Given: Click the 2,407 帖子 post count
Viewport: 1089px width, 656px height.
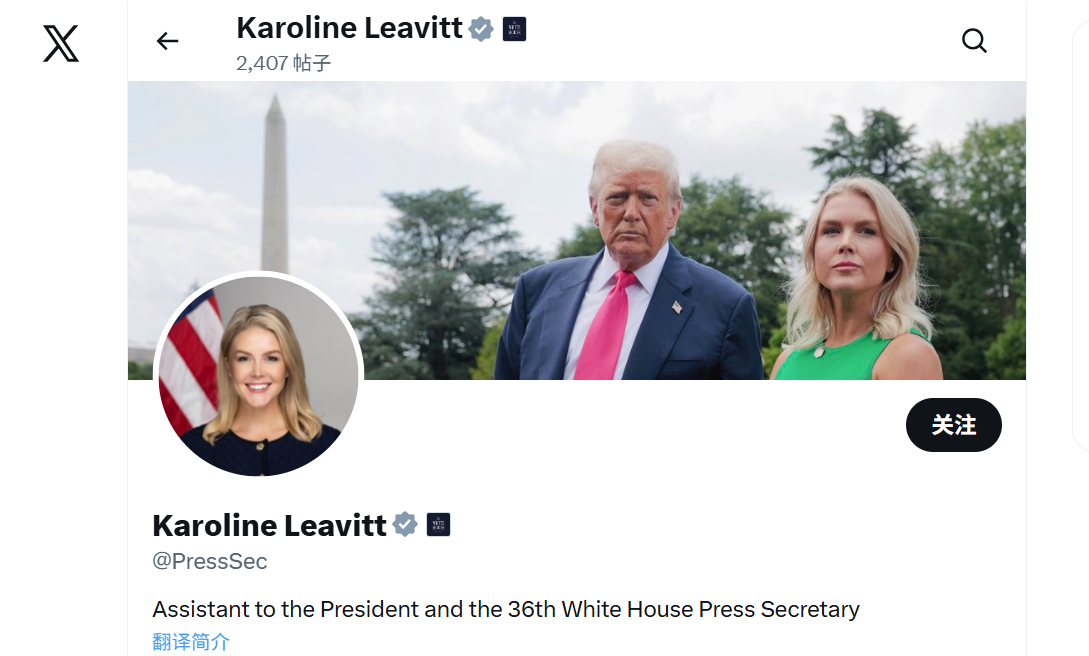Looking at the screenshot, I should click(283, 63).
